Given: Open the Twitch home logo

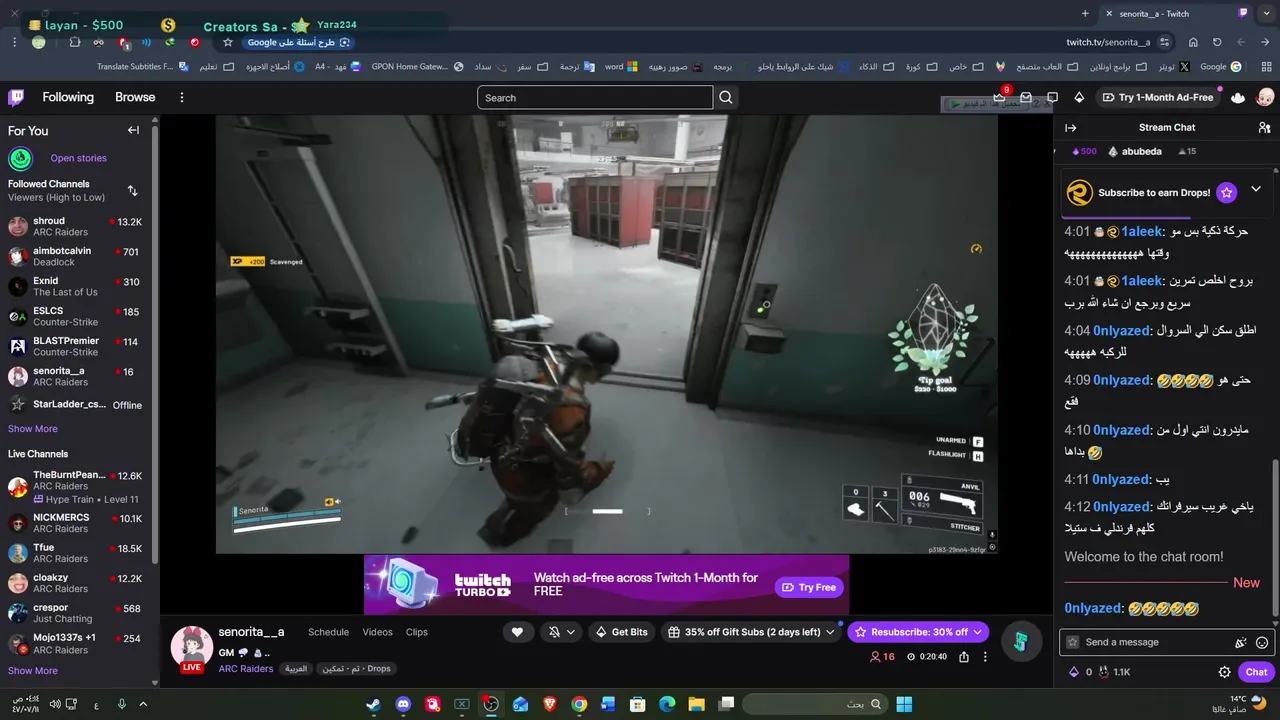Looking at the screenshot, I should click(x=16, y=97).
